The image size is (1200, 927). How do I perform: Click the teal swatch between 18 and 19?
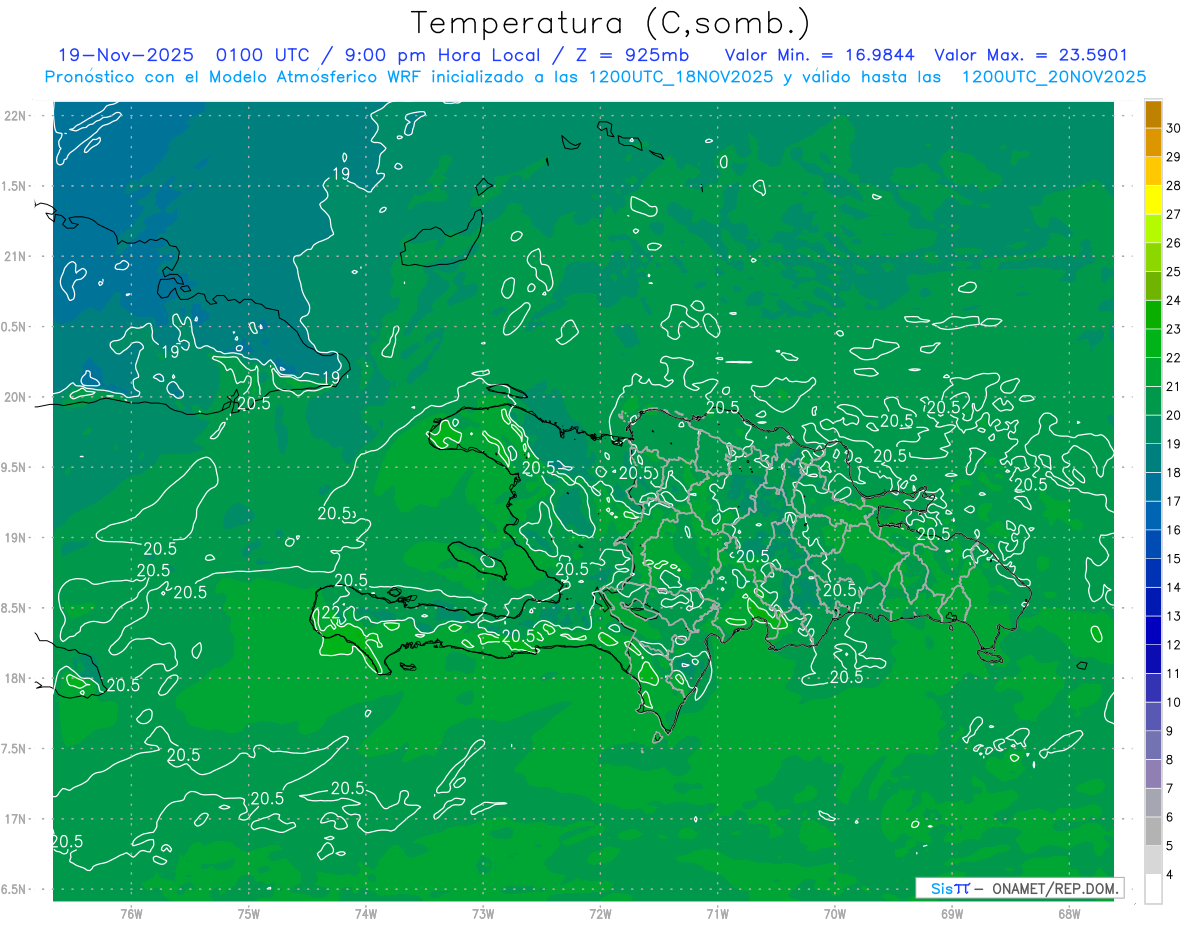(1154, 458)
